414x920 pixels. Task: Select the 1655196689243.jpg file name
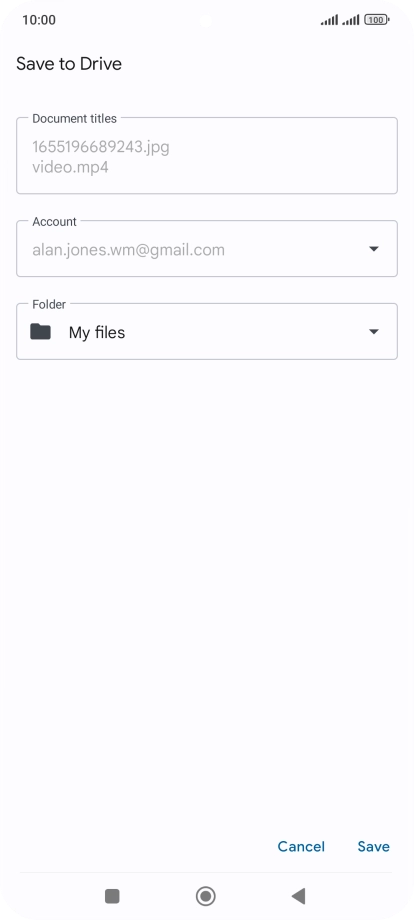(101, 146)
